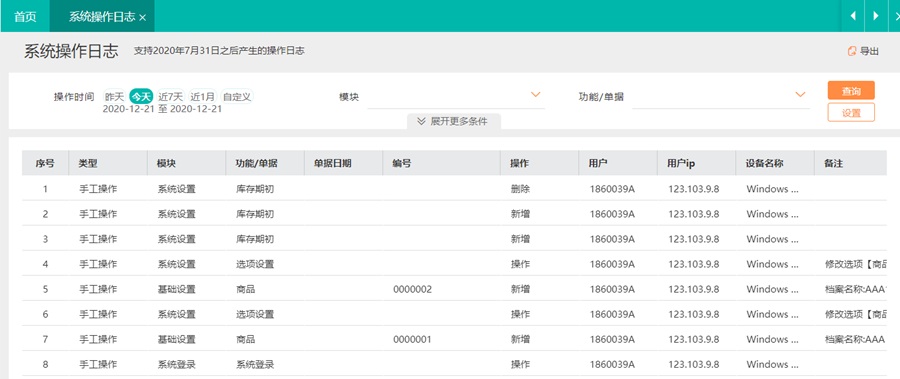Click the orange 查询 button
900x379 pixels.
pos(851,91)
